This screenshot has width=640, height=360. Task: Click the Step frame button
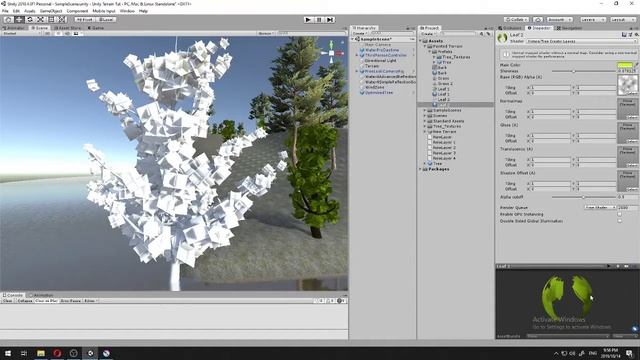[330, 20]
